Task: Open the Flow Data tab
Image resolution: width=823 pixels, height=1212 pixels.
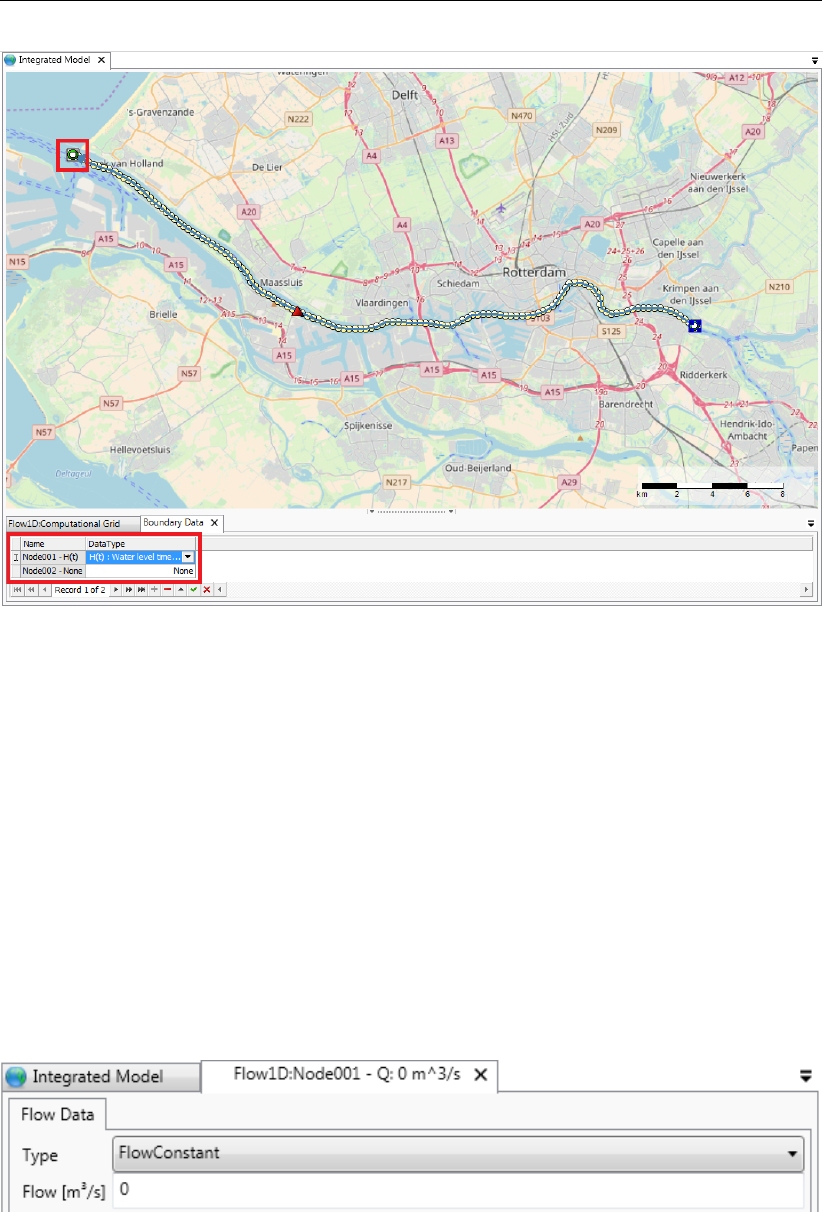Action: tap(58, 1114)
